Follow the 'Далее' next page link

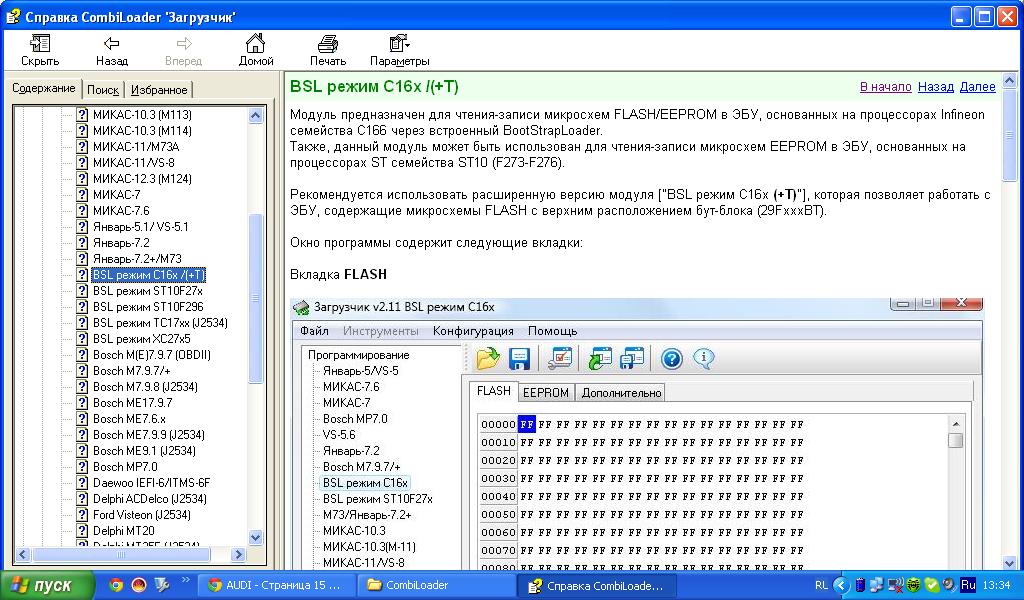[977, 87]
